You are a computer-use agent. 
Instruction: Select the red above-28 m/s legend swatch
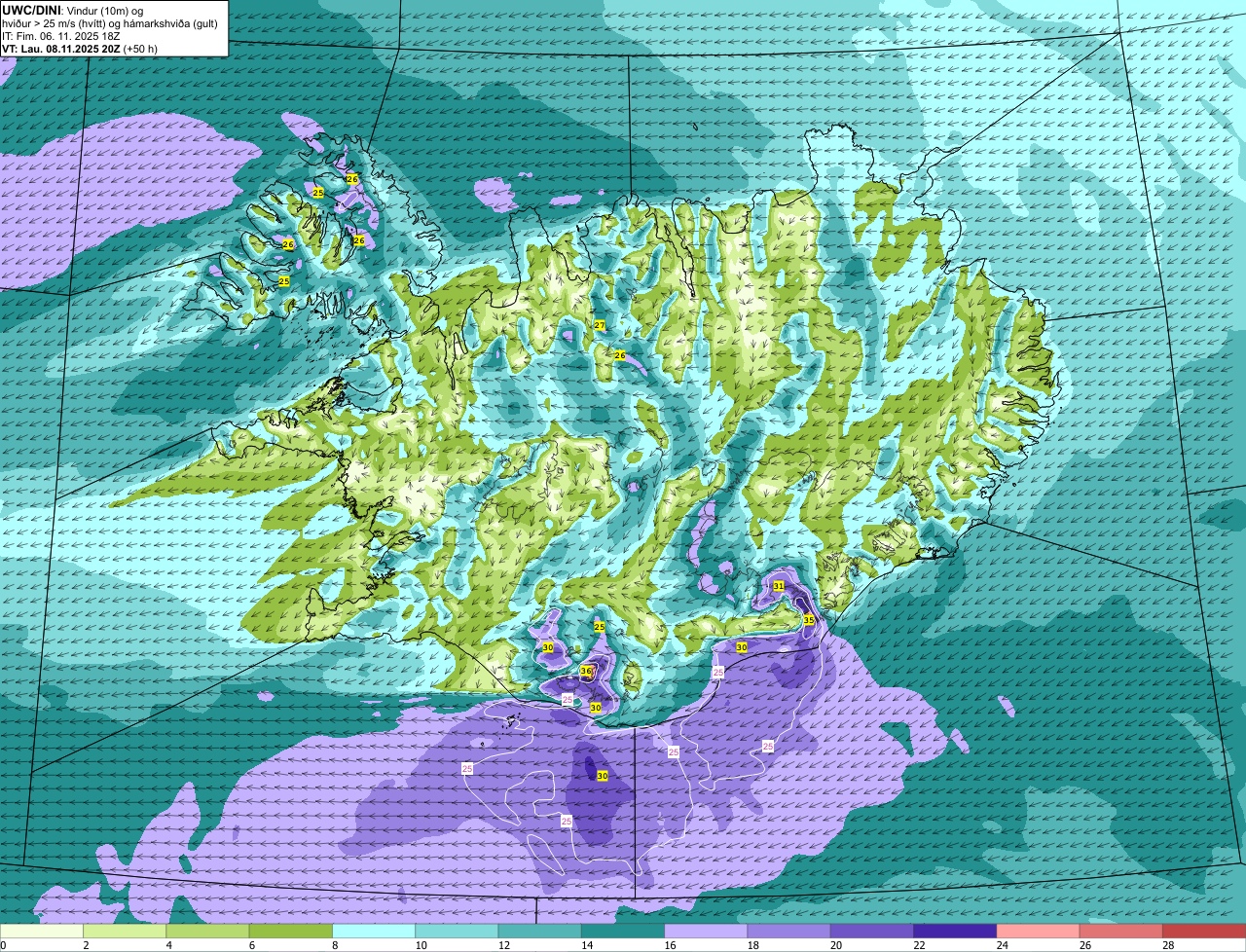coord(1204,931)
